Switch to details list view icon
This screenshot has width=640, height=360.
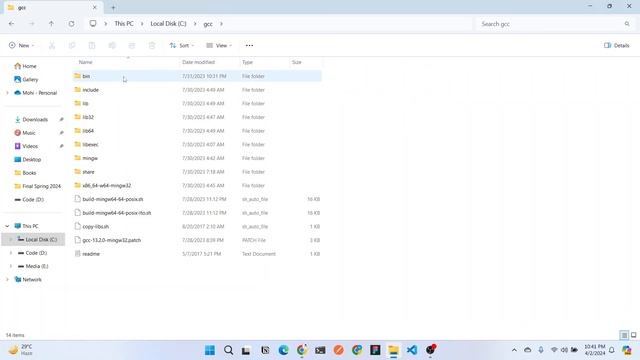624,335
